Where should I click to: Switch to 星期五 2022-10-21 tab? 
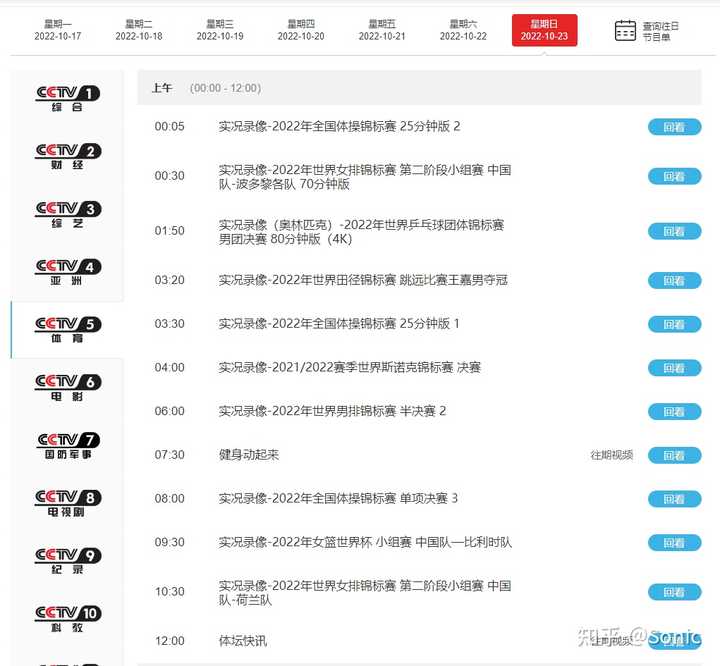[382, 30]
